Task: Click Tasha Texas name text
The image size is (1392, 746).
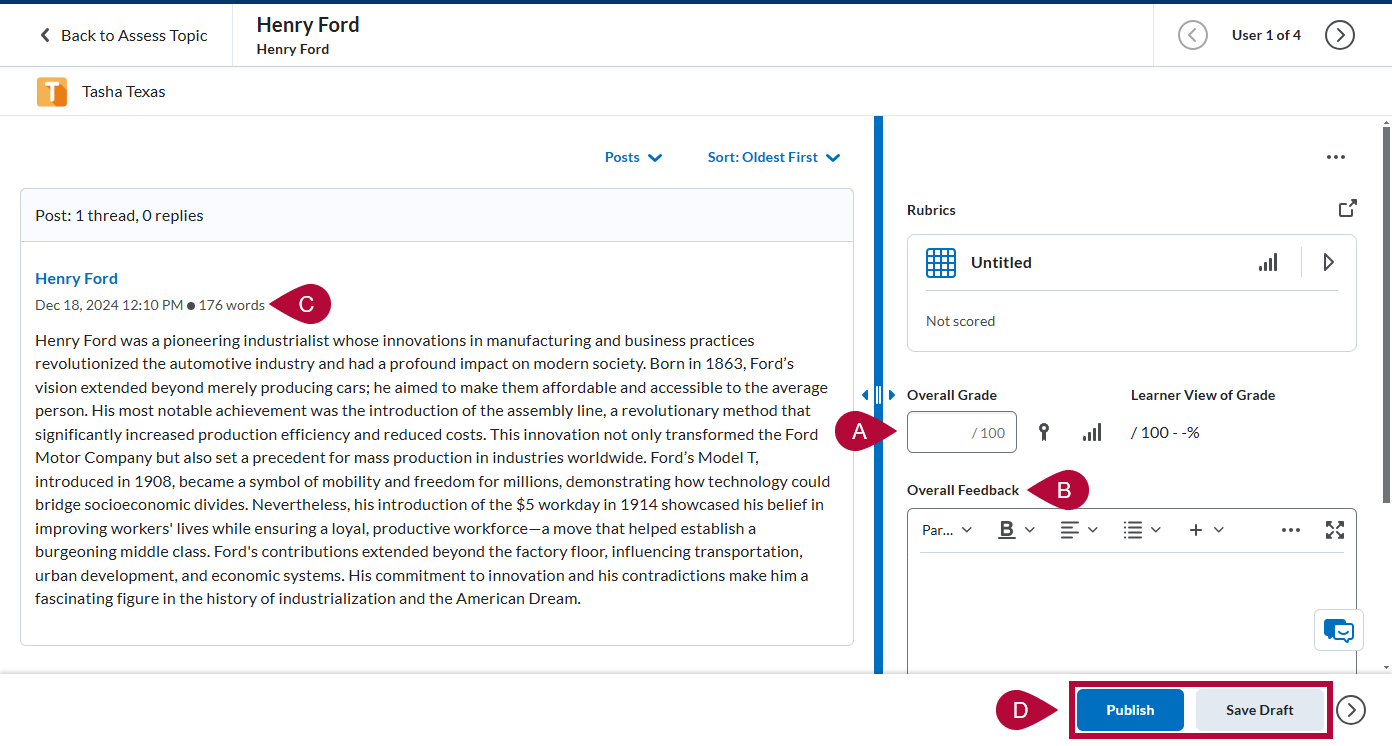Action: tap(124, 91)
